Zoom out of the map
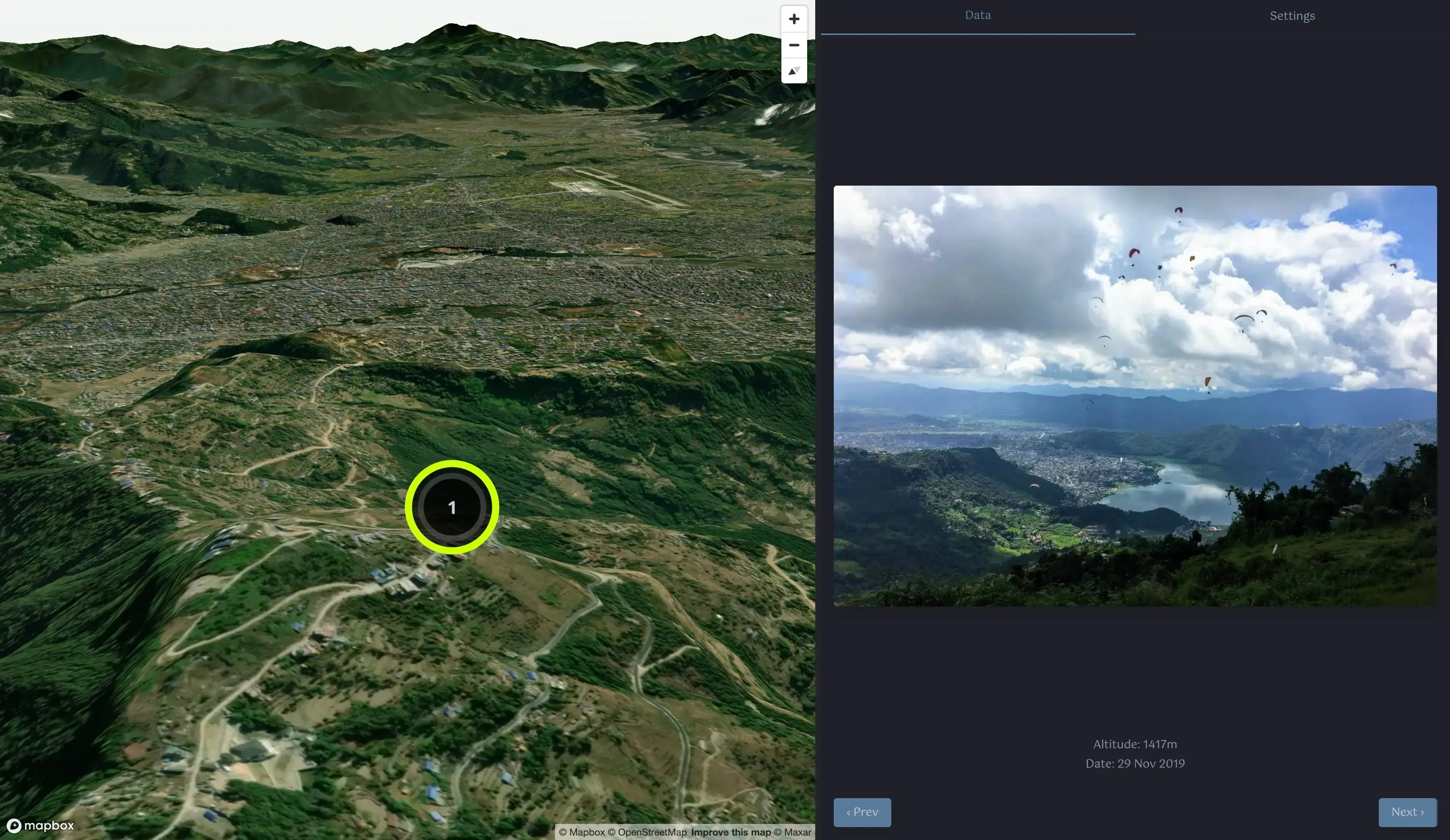This screenshot has width=1450, height=840. pos(793,45)
